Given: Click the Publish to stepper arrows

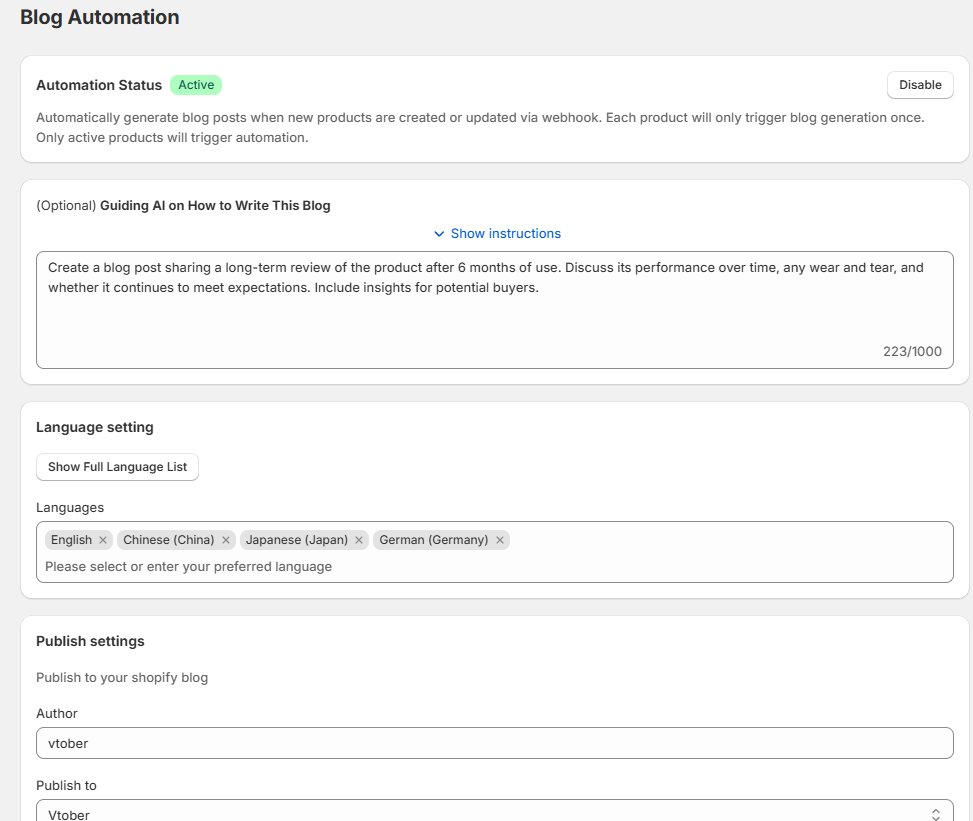Looking at the screenshot, I should tap(938, 813).
